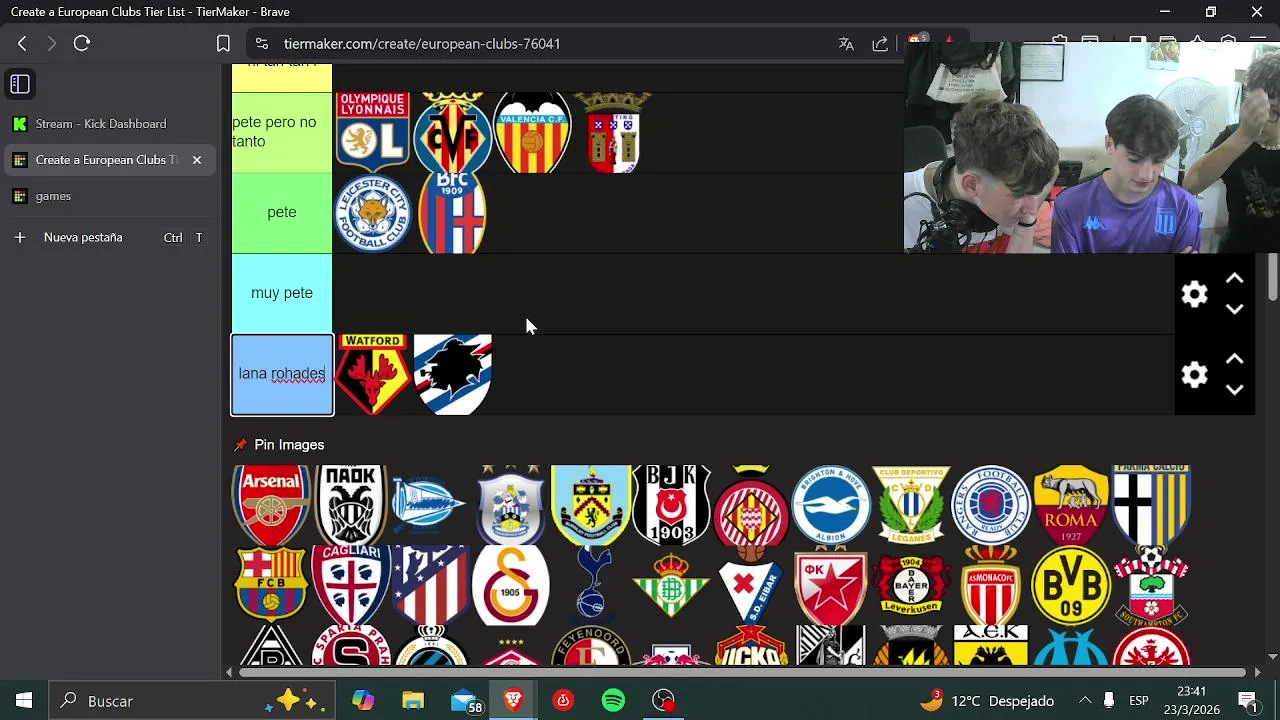Image resolution: width=1280 pixels, height=720 pixels.
Task: Click the browser back arrow
Action: coord(22,44)
